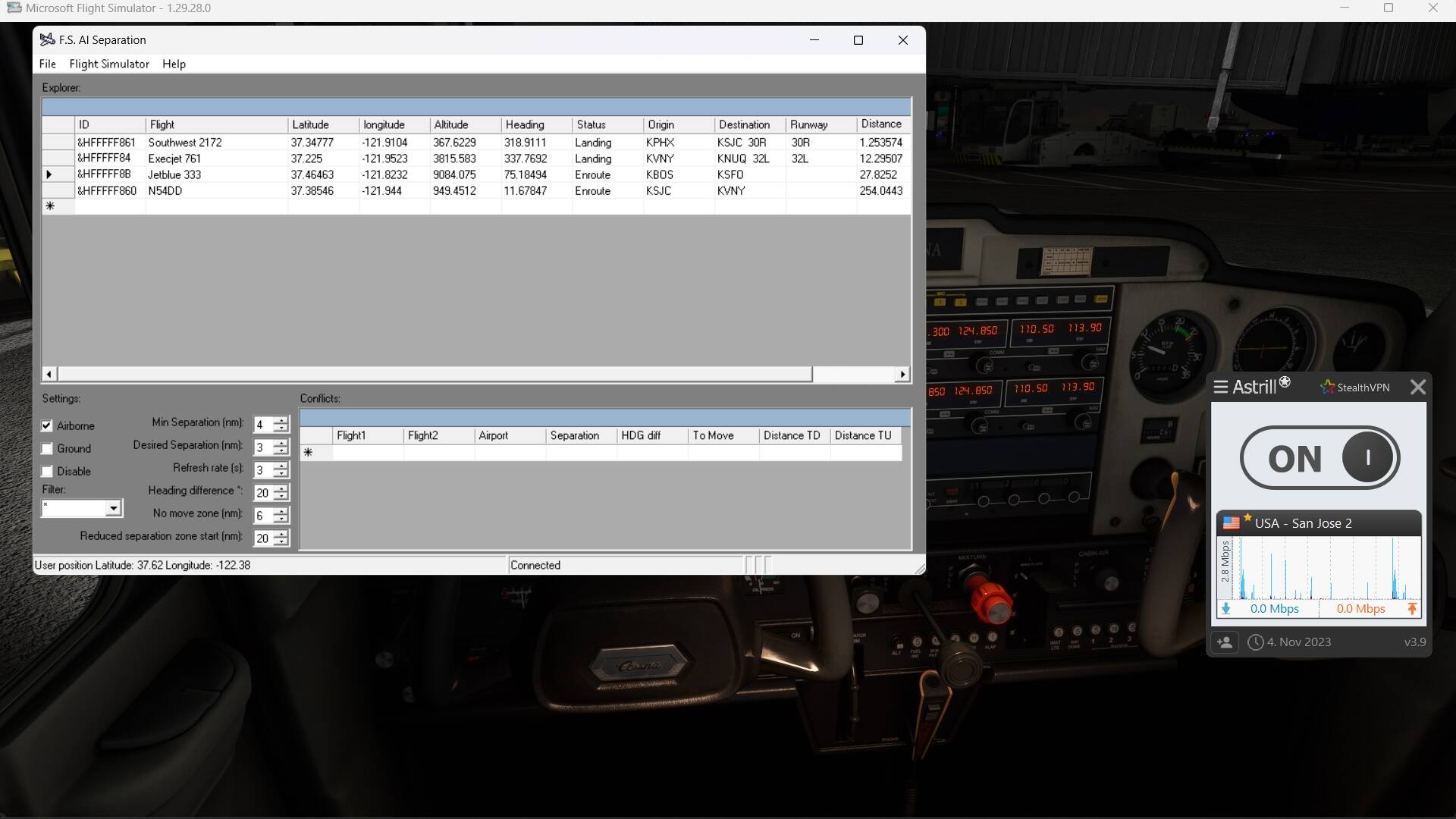Select the StealthVPN protocol selector

point(1363,388)
